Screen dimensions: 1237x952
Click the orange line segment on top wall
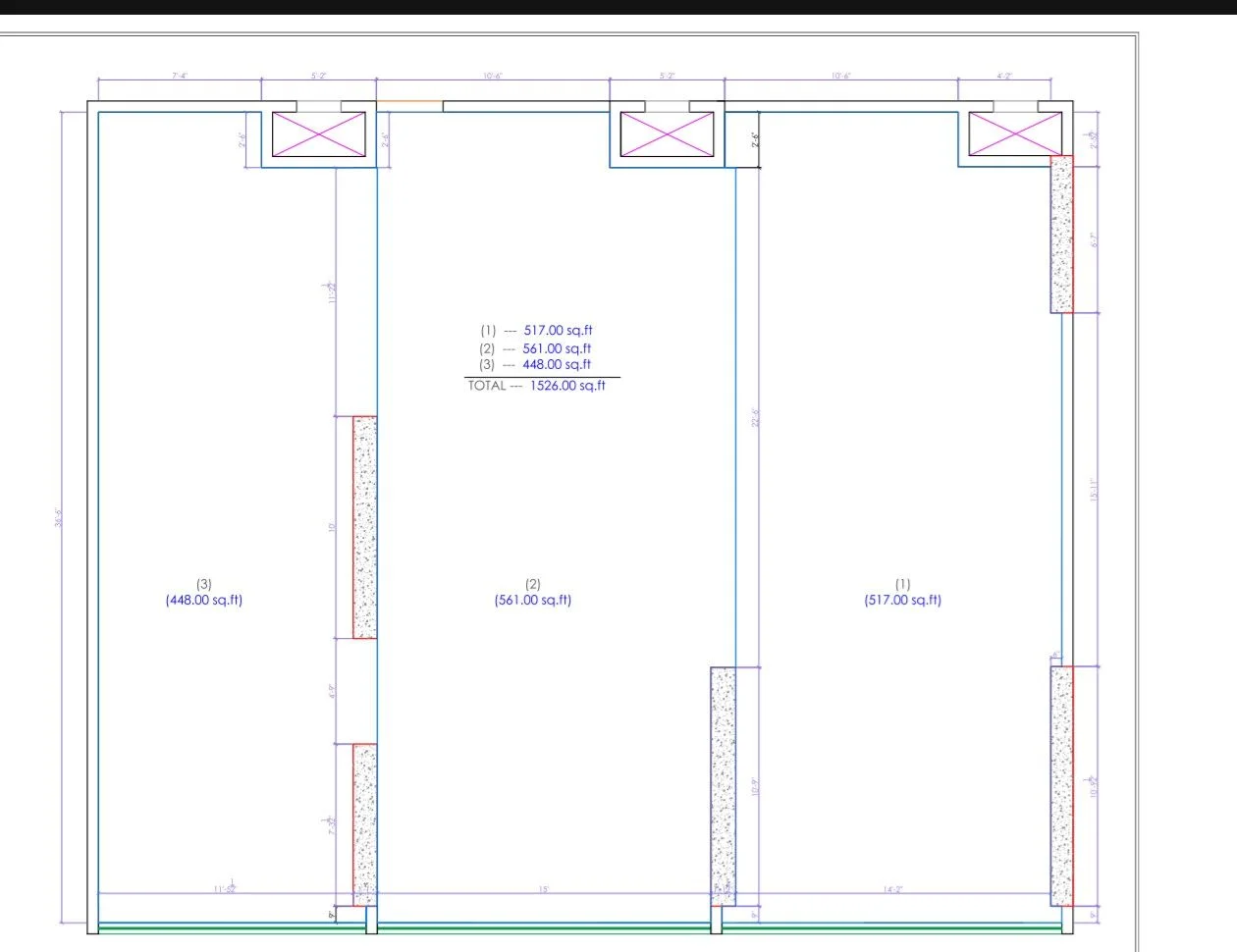(x=409, y=101)
